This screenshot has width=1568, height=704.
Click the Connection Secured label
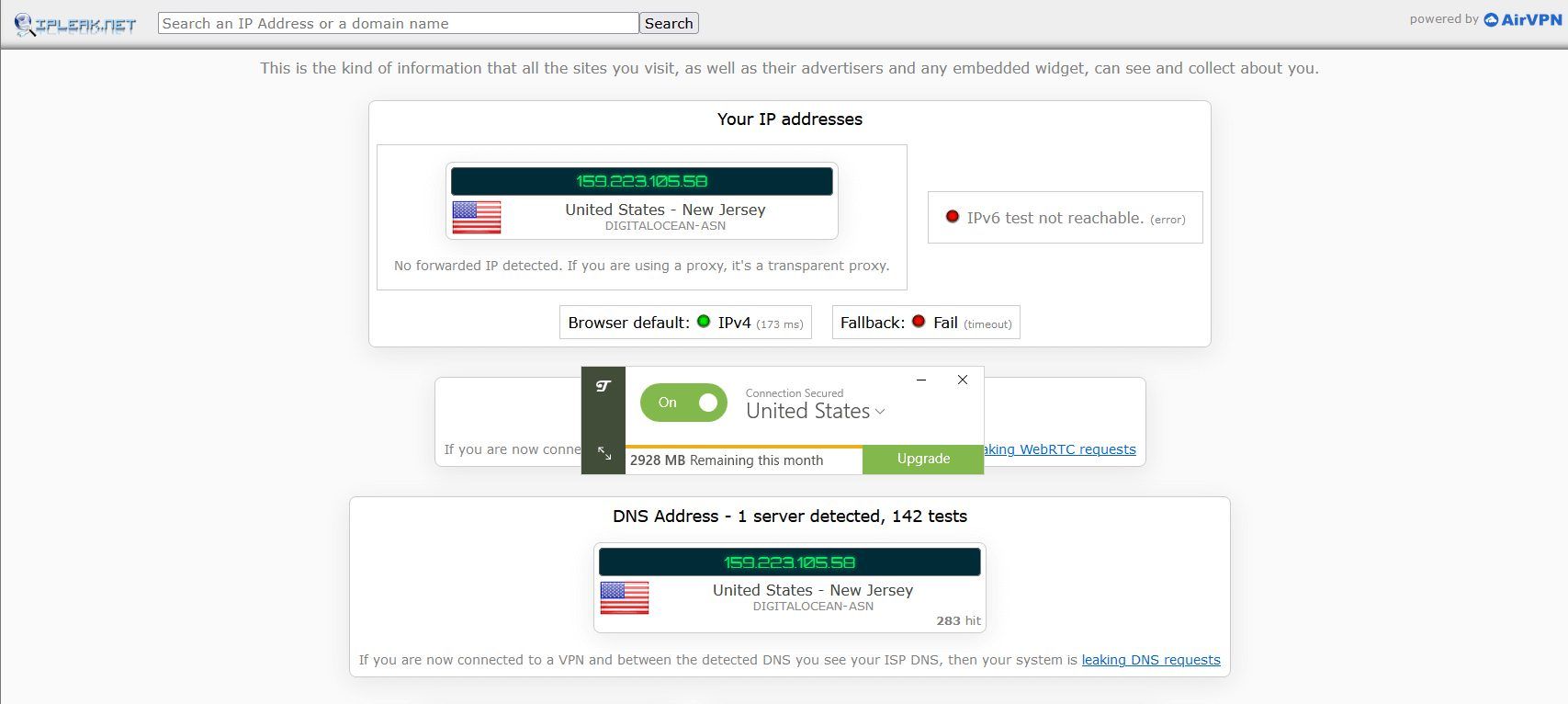point(795,393)
